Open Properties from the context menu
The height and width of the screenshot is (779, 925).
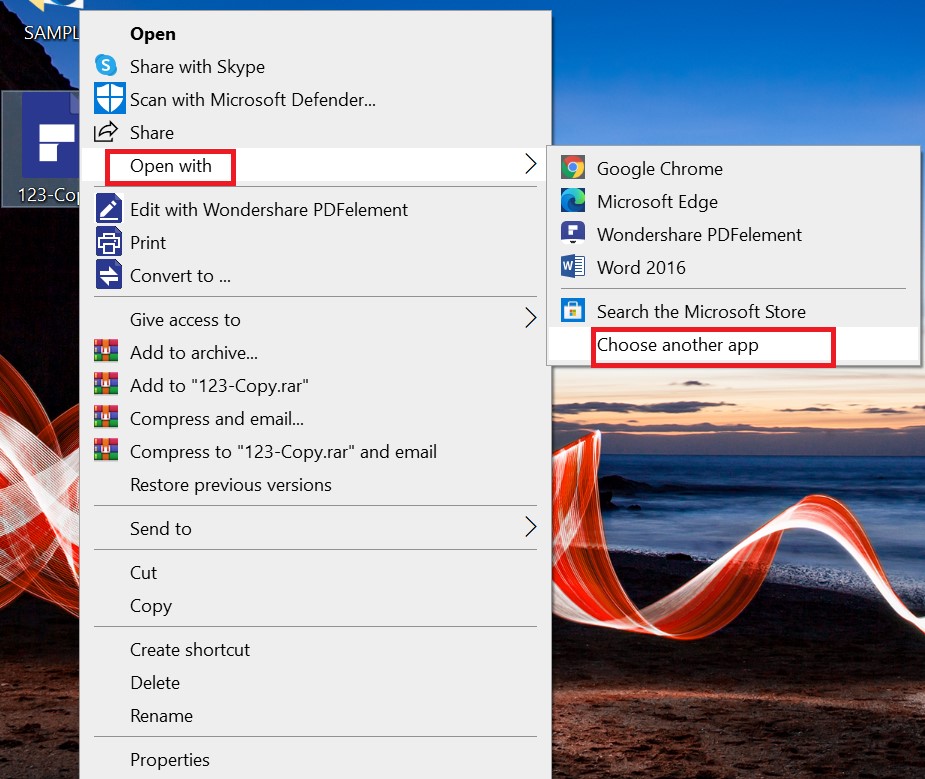coord(170,760)
